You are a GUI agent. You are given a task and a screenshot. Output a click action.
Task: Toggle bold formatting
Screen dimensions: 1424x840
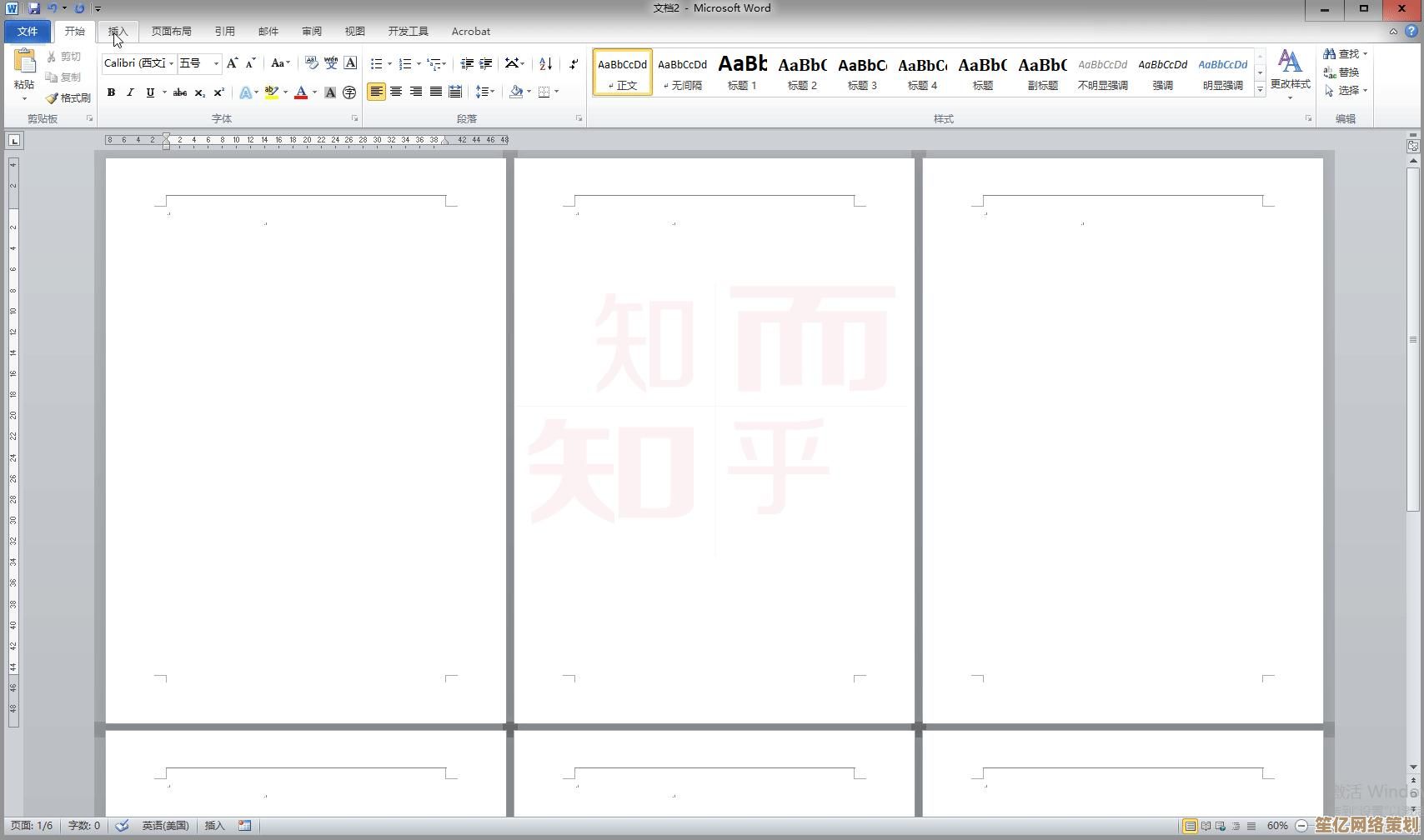(111, 92)
